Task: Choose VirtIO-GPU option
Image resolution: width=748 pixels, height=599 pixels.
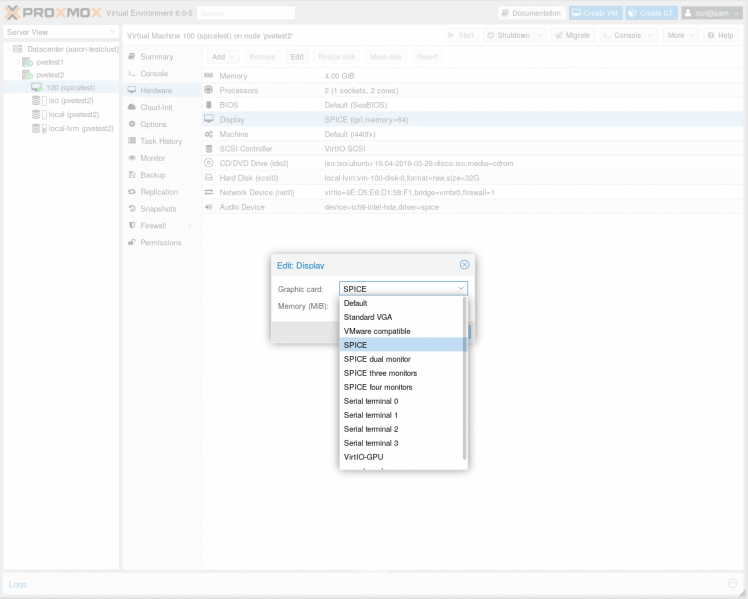Action: point(402,456)
